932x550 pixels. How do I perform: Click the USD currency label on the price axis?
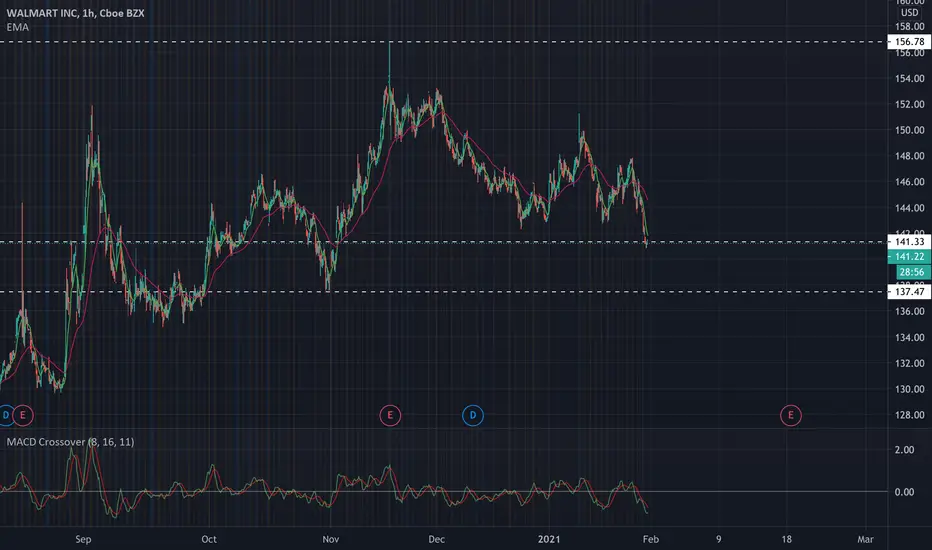[909, 12]
